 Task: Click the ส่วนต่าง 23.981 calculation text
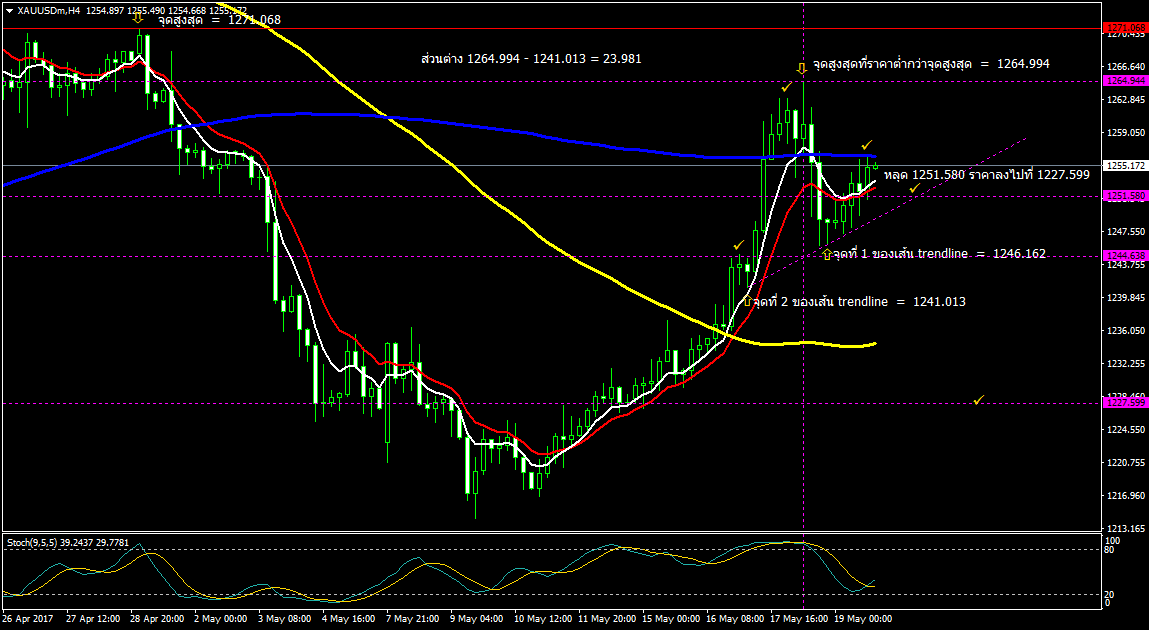pyautogui.click(x=531, y=59)
